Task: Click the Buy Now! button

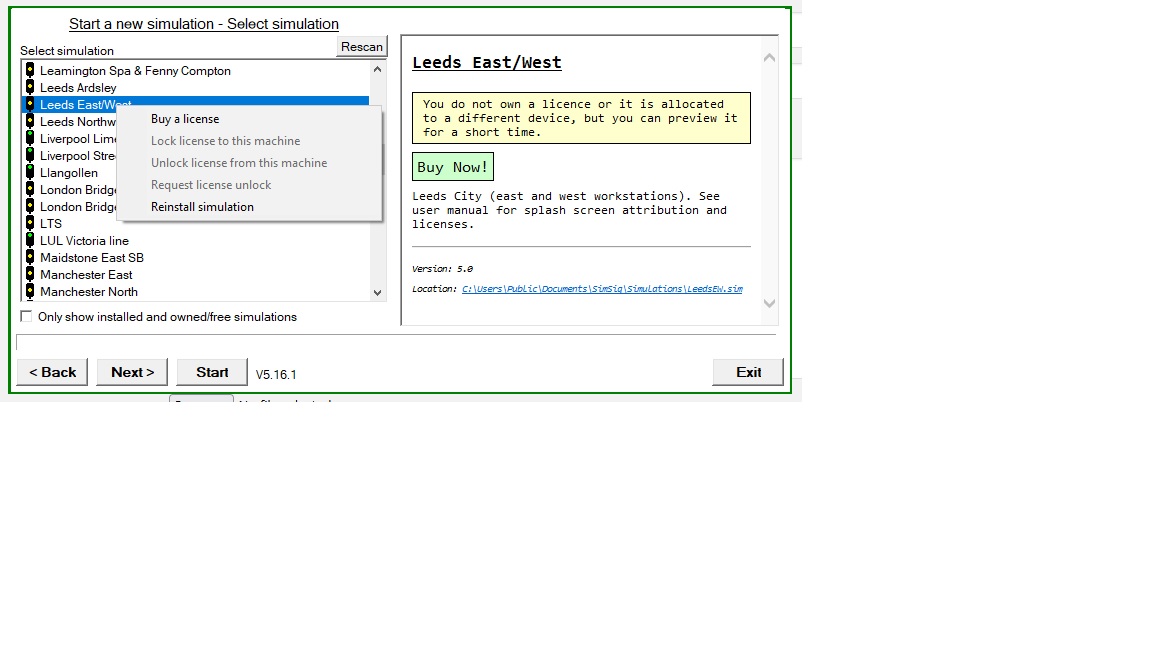Action: 453,167
